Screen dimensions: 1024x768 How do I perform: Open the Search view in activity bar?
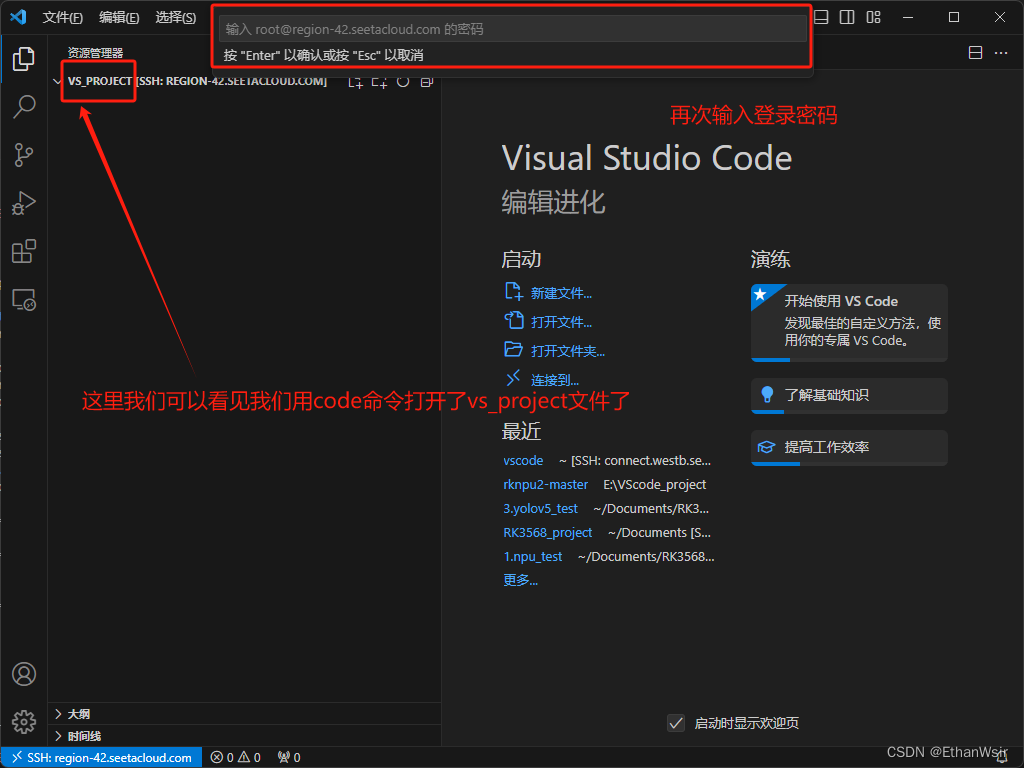(x=24, y=106)
